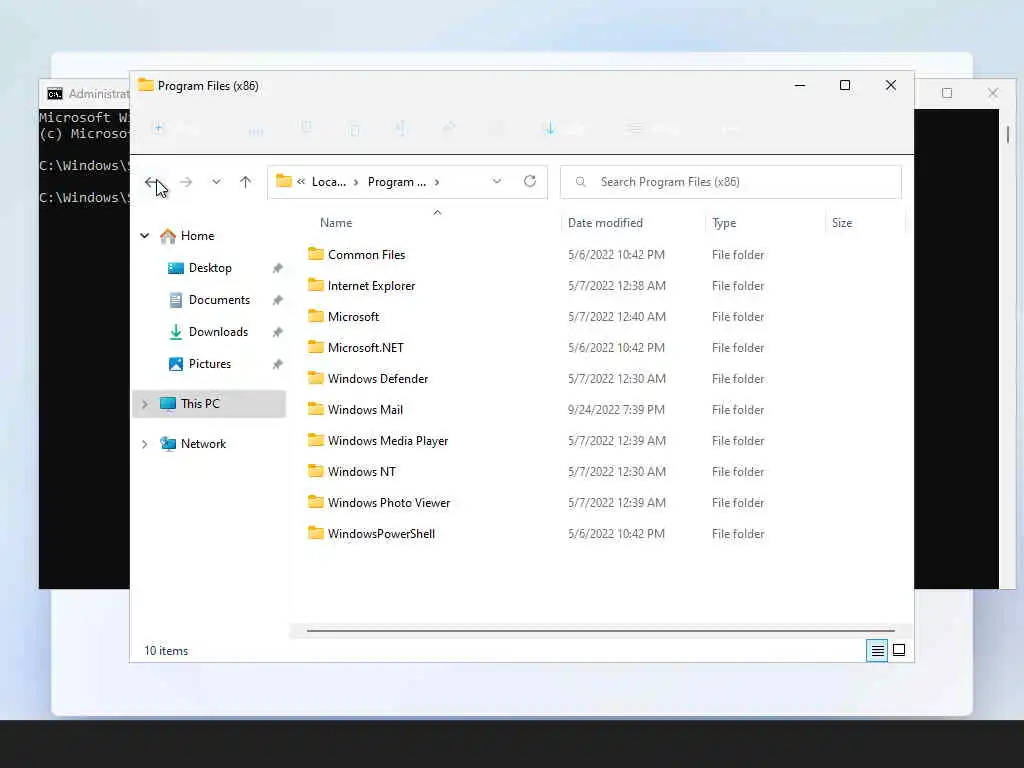1024x768 pixels.
Task: Select the Windows NT folder
Action: click(362, 472)
